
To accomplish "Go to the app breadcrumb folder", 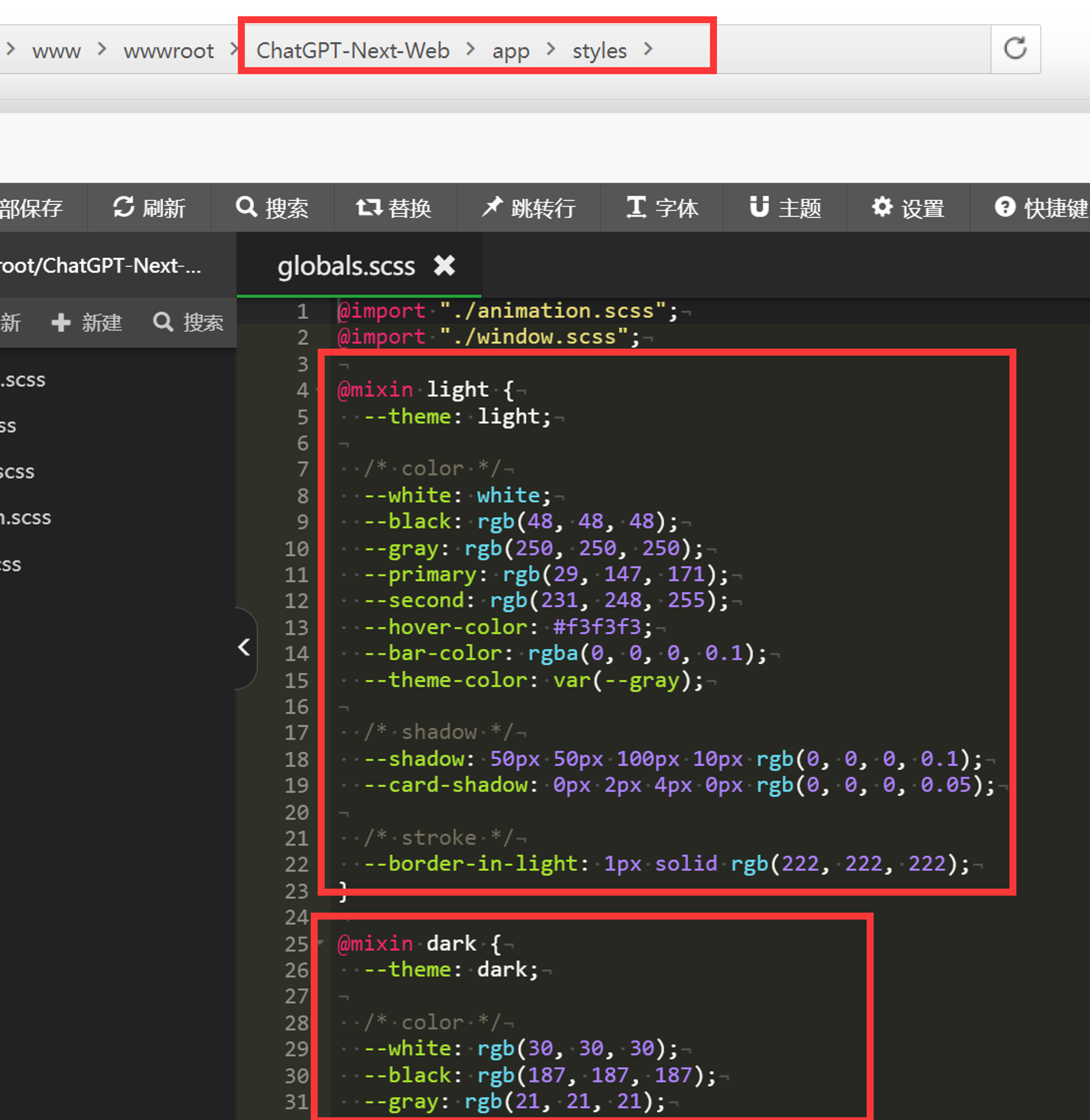I will pos(511,51).
